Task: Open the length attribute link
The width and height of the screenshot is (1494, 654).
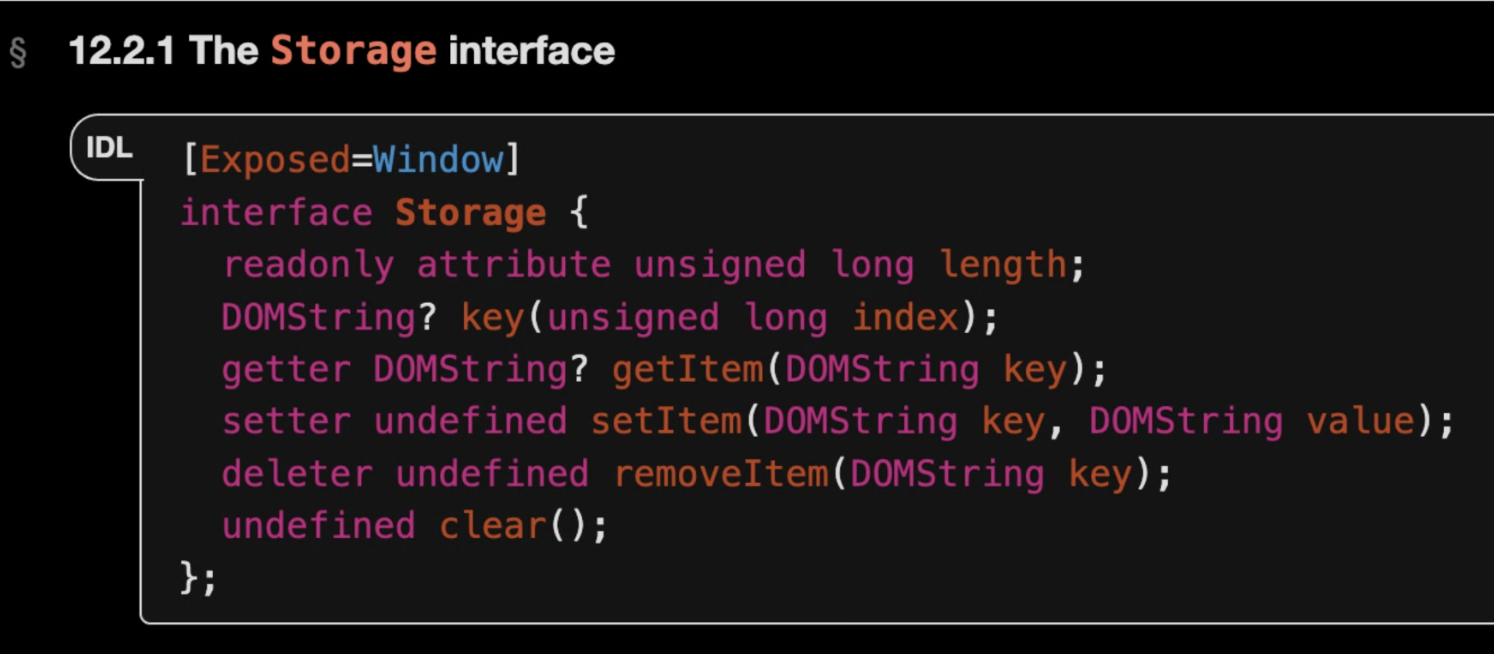Action: tap(1002, 265)
